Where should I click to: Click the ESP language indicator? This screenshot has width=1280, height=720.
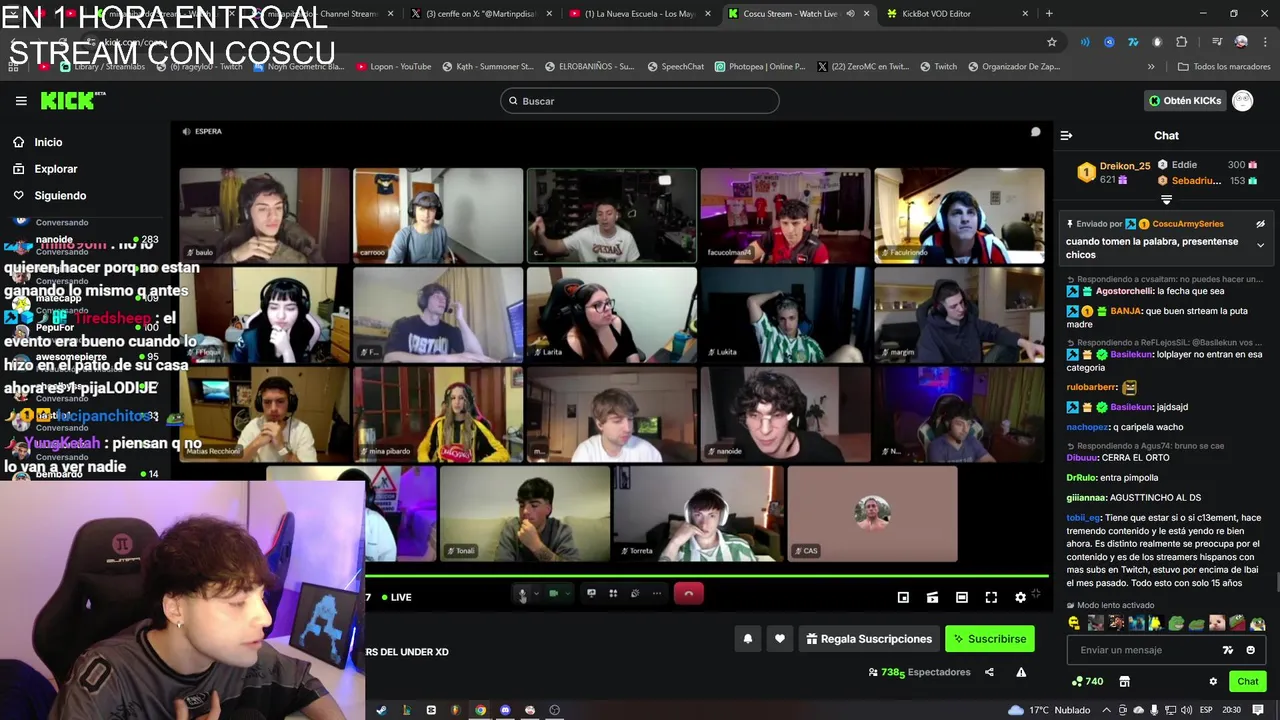[x=1206, y=710]
